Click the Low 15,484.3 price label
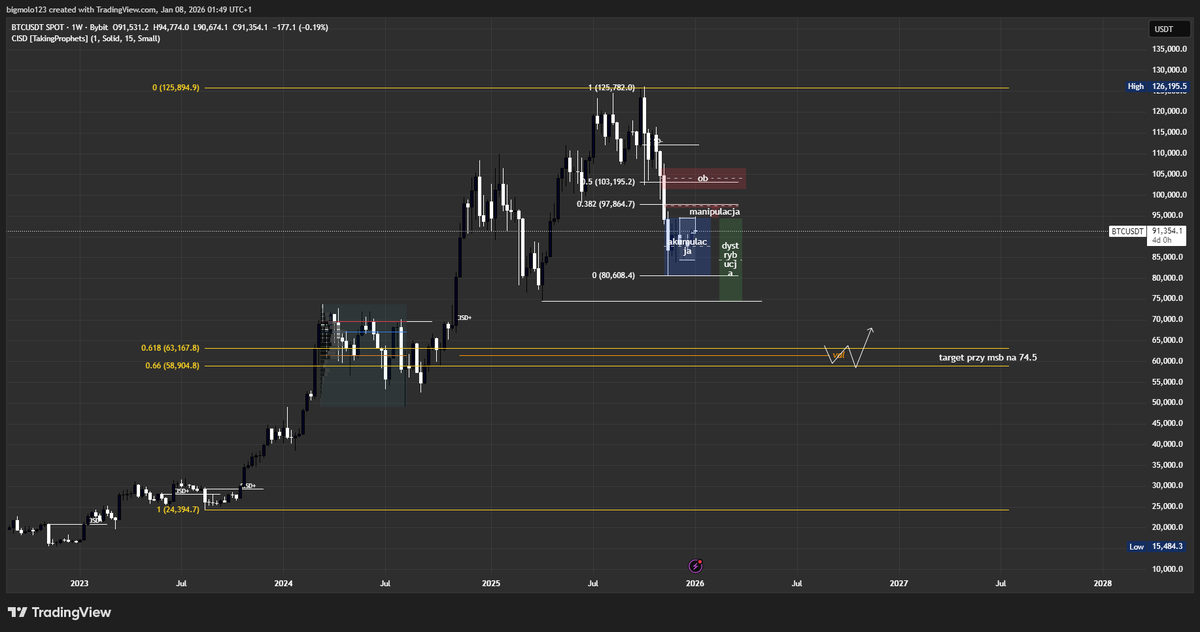1200x632 pixels. [1157, 547]
